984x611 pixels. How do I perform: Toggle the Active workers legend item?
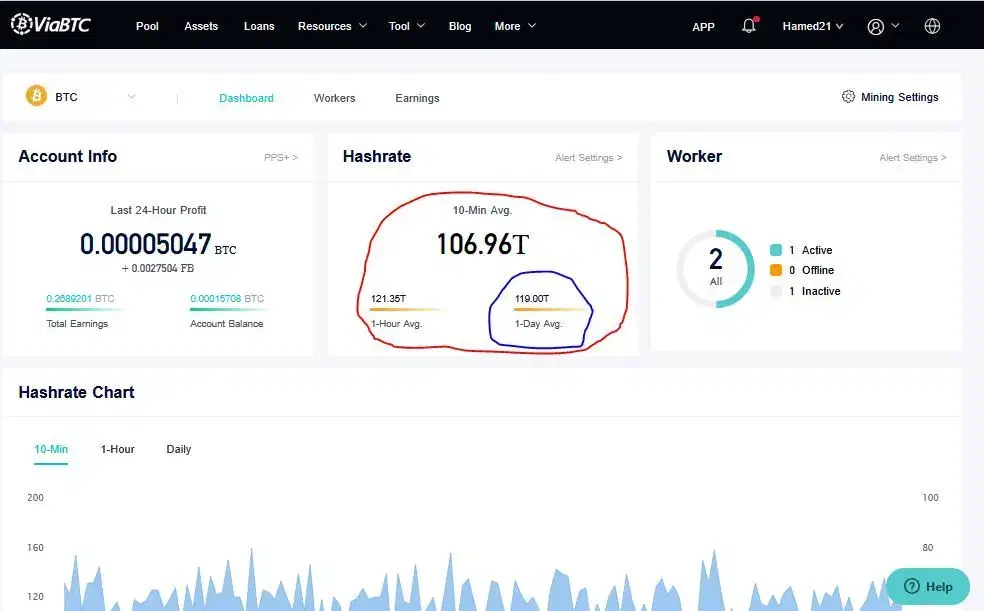(x=776, y=250)
